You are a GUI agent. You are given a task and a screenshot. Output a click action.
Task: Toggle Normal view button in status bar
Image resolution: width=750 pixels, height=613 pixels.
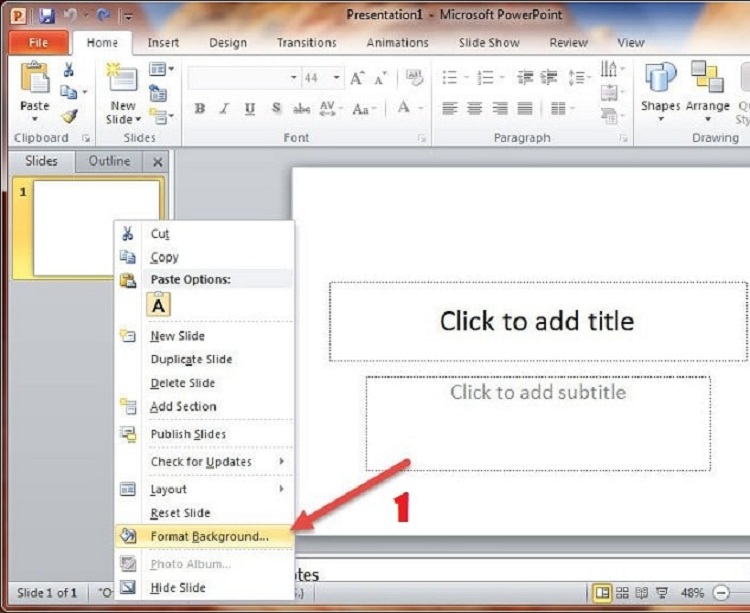[x=602, y=593]
